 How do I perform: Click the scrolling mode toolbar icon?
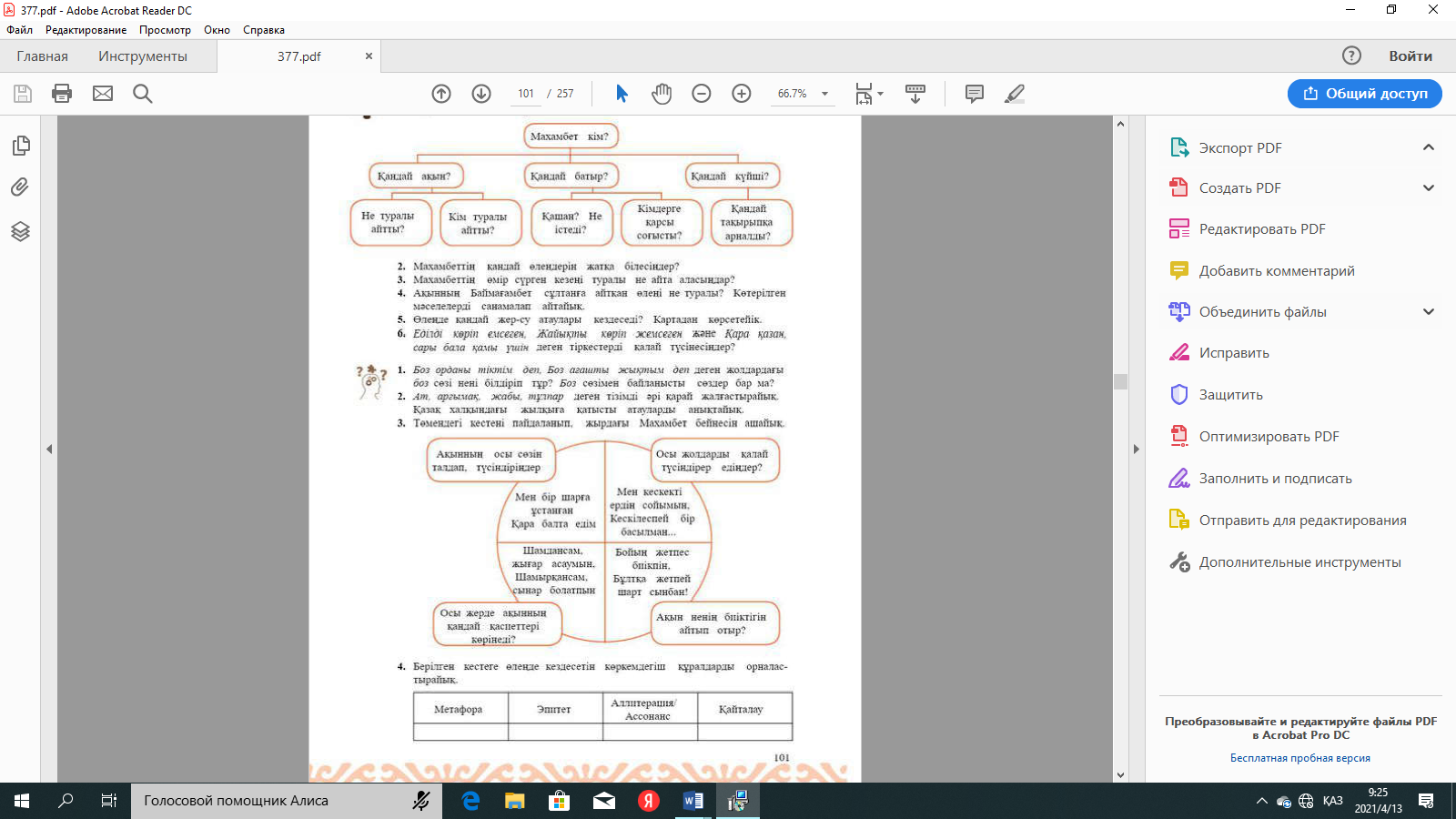[915, 94]
